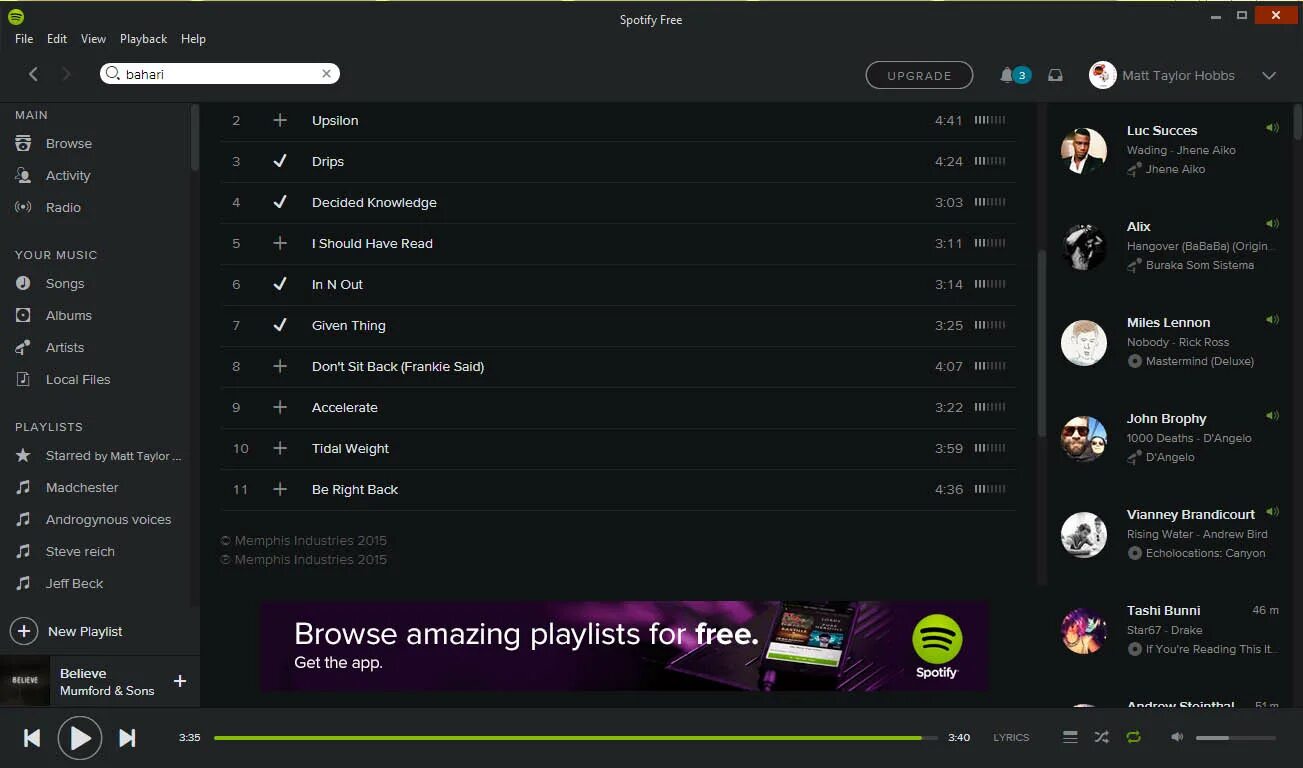Open the Edit menu
1303x768 pixels.
point(57,39)
